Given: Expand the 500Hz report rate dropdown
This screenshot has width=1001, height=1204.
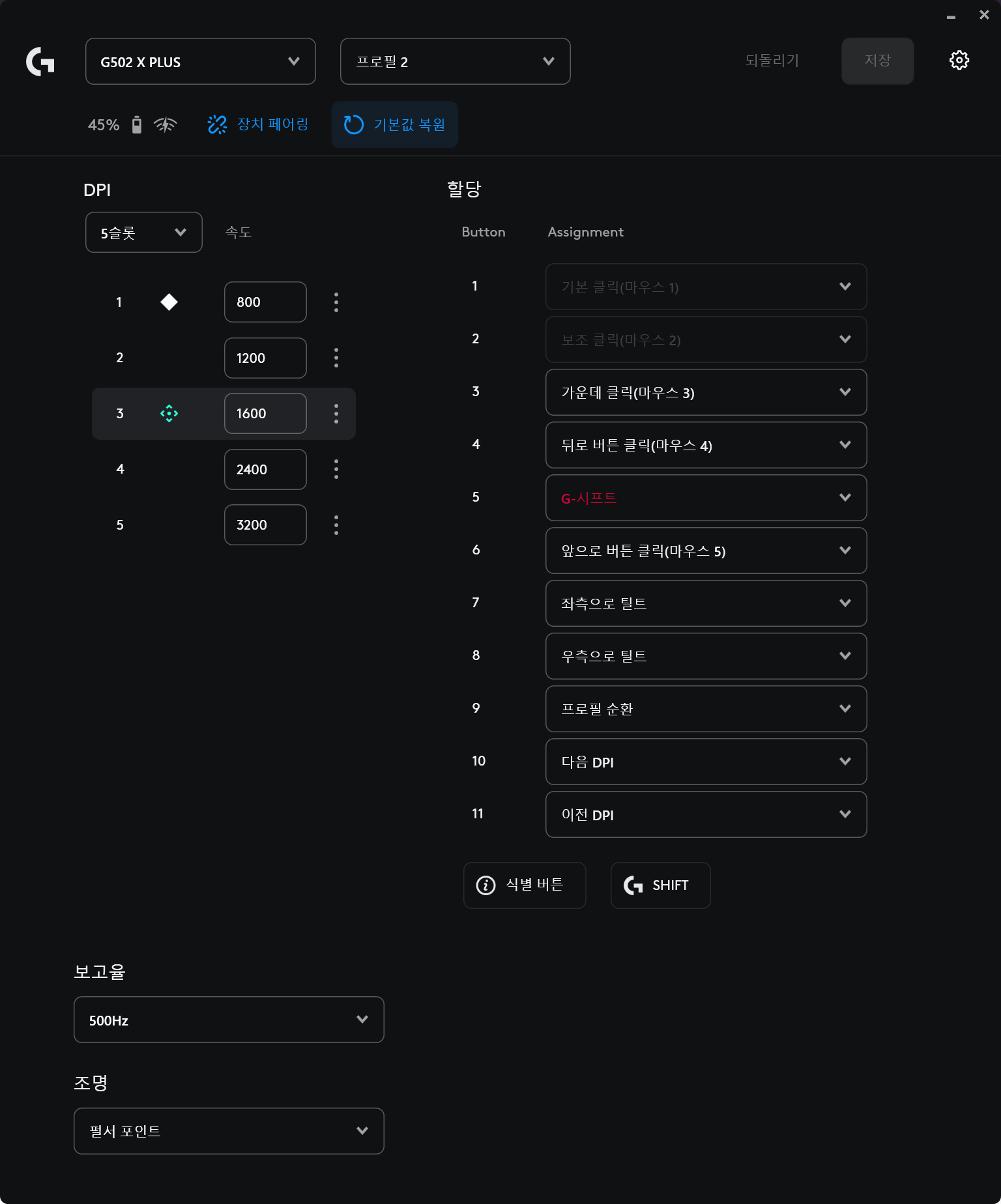Looking at the screenshot, I should tap(229, 1020).
